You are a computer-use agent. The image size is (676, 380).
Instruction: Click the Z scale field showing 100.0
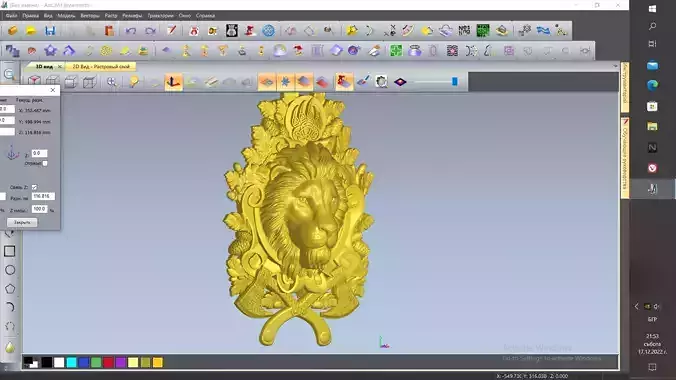tap(39, 209)
